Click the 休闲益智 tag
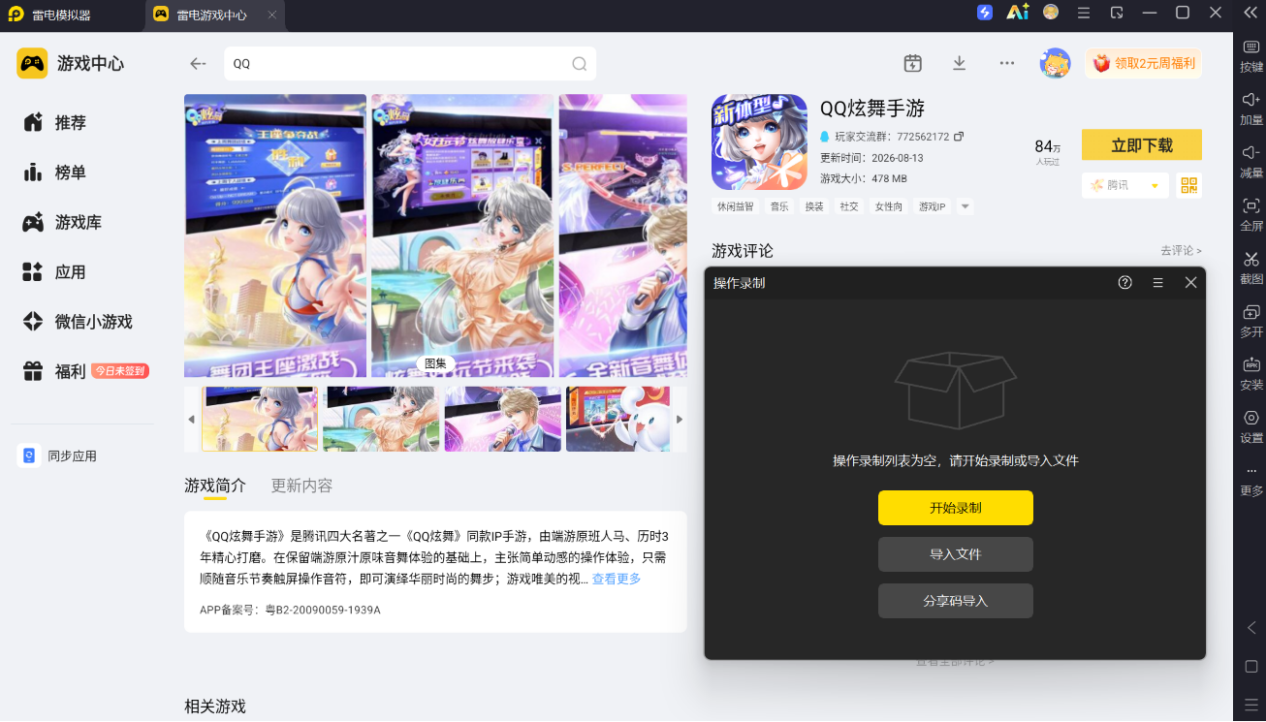This screenshot has height=722, width=1266. click(735, 207)
